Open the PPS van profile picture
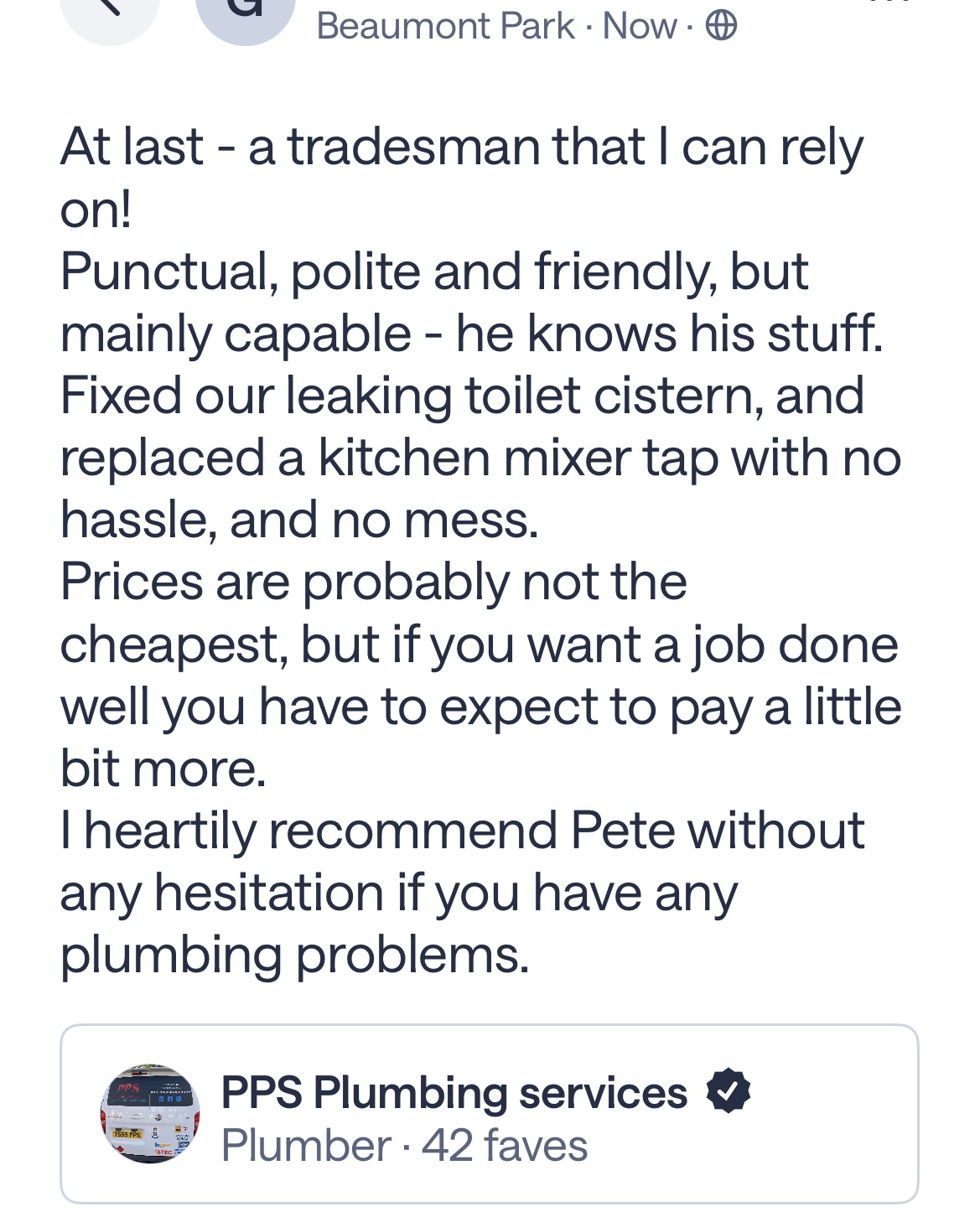 click(151, 1114)
